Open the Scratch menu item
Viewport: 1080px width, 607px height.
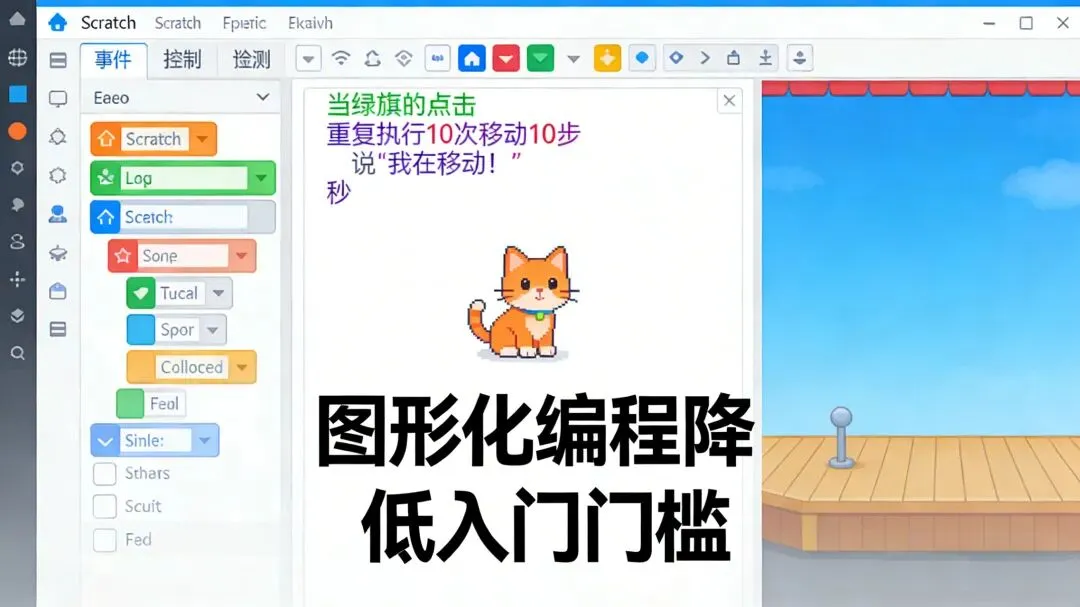[178, 23]
